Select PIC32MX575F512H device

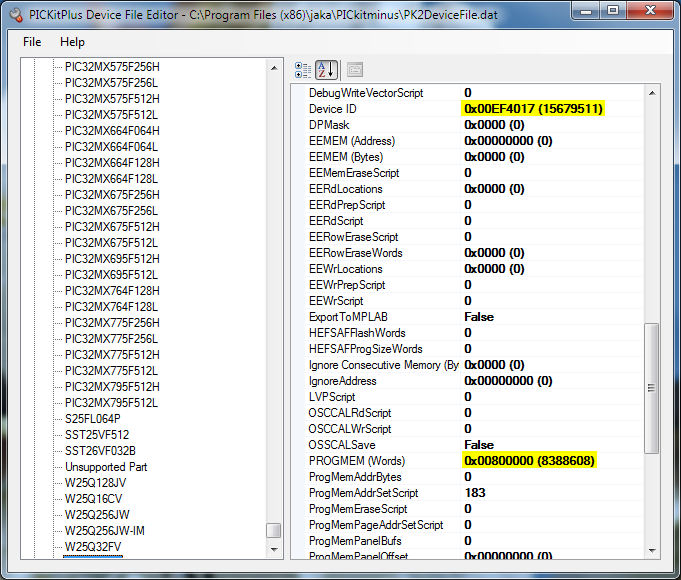(x=112, y=99)
